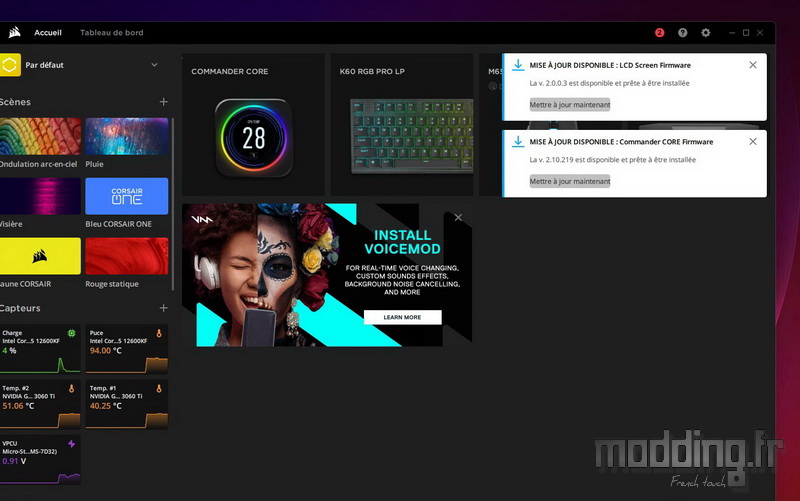
Task: Switch to the Tableau de bord tab
Action: (x=112, y=33)
